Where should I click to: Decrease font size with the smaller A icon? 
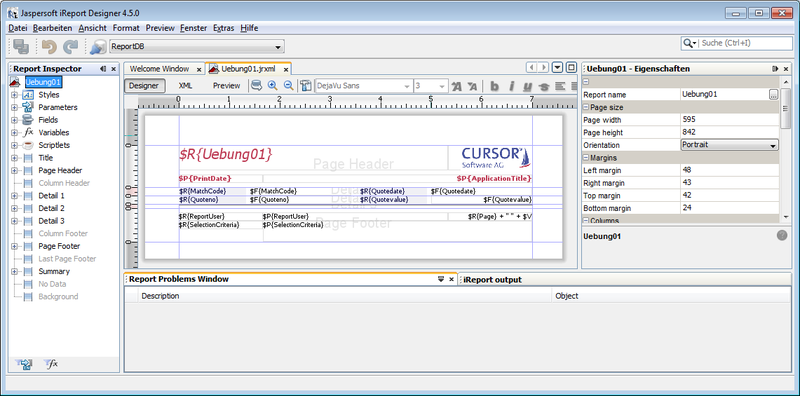[x=473, y=86]
